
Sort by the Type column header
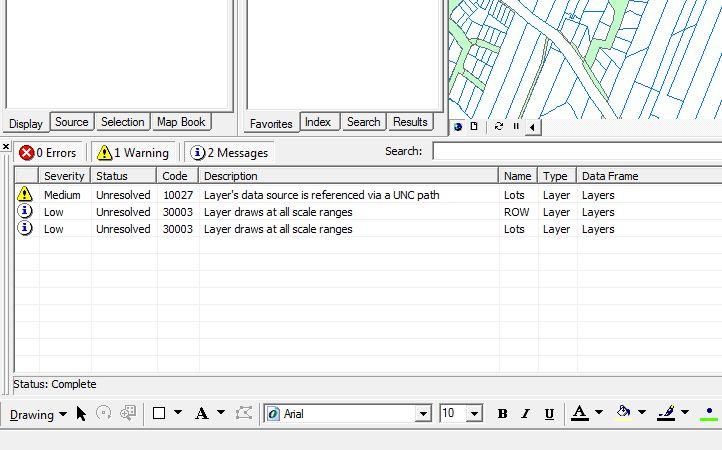557,176
